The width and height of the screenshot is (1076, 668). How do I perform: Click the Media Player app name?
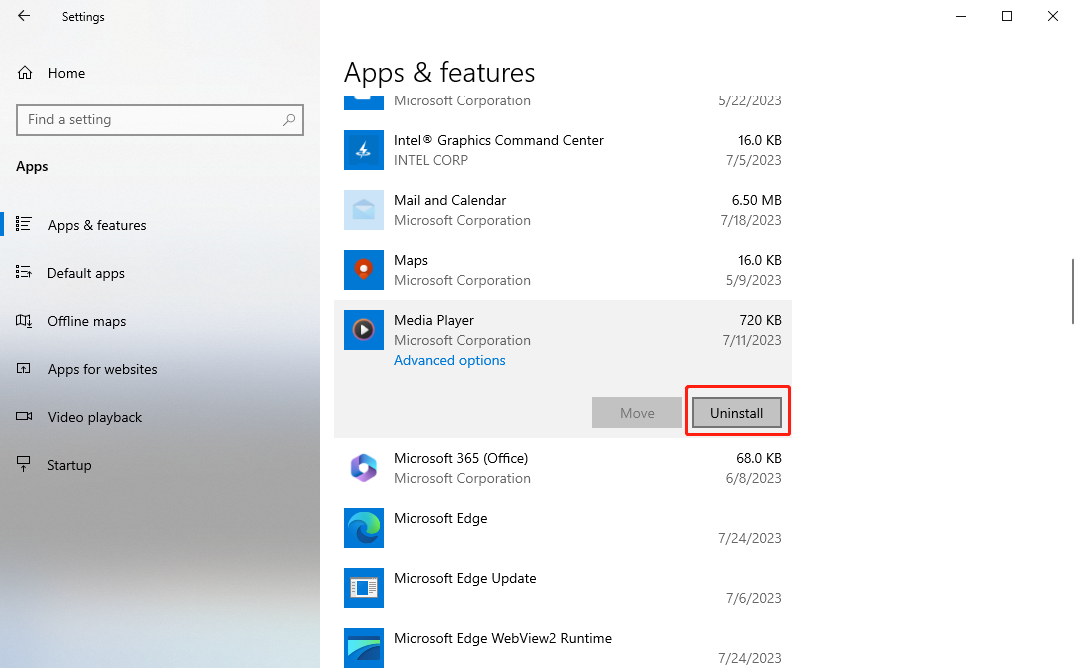(434, 320)
